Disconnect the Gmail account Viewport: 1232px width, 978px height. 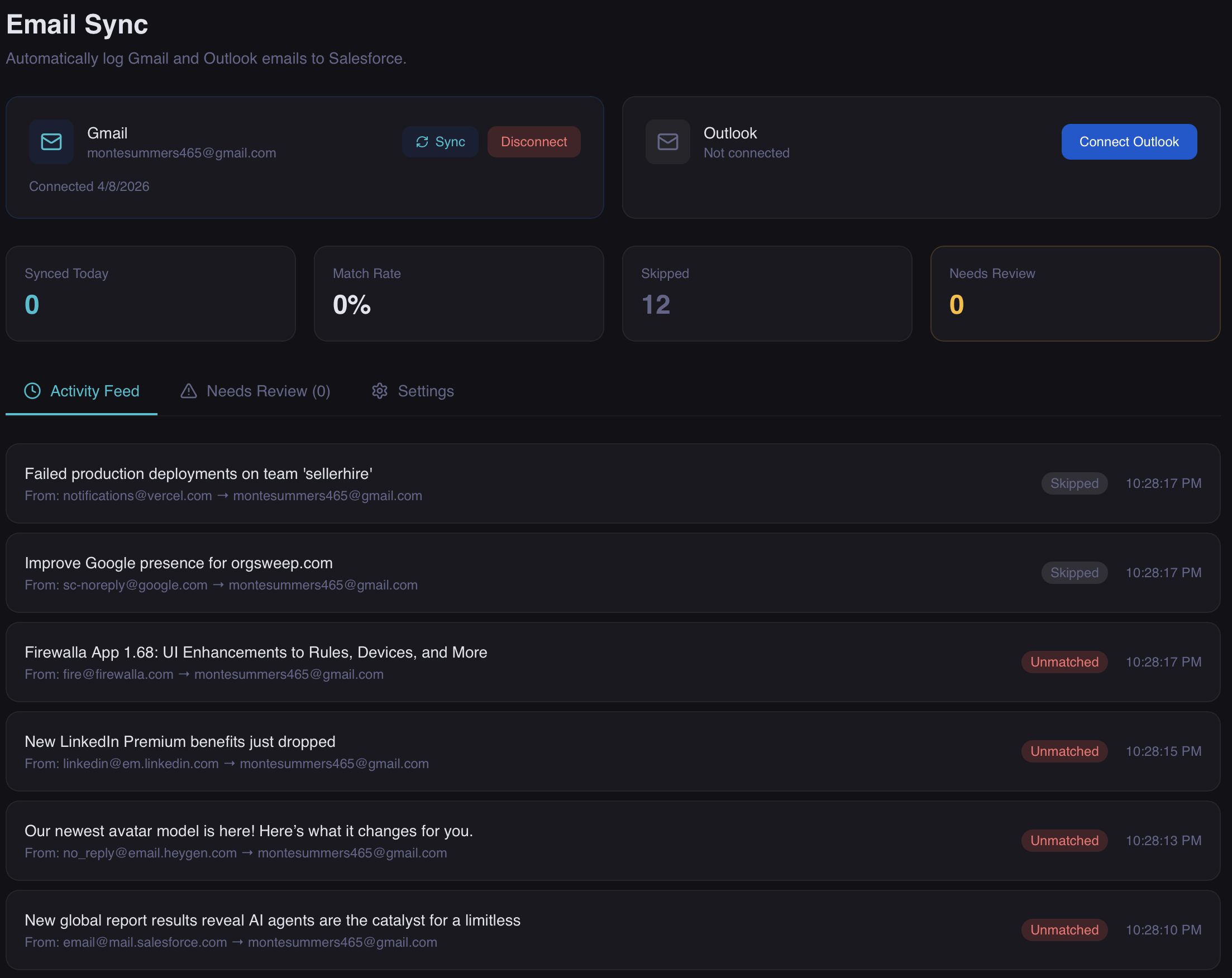pos(533,142)
